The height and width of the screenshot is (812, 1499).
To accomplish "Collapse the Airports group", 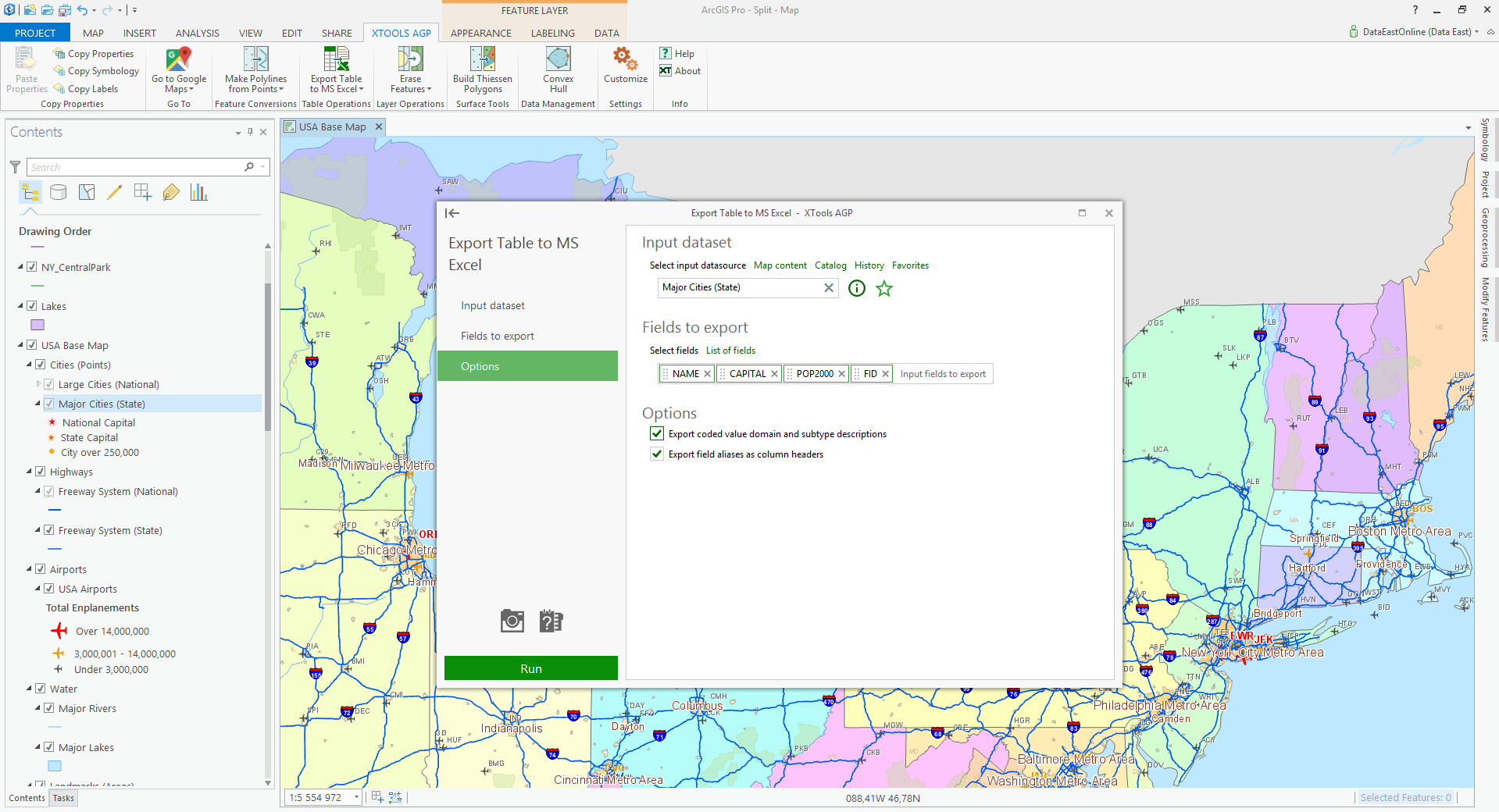I will 29,569.
